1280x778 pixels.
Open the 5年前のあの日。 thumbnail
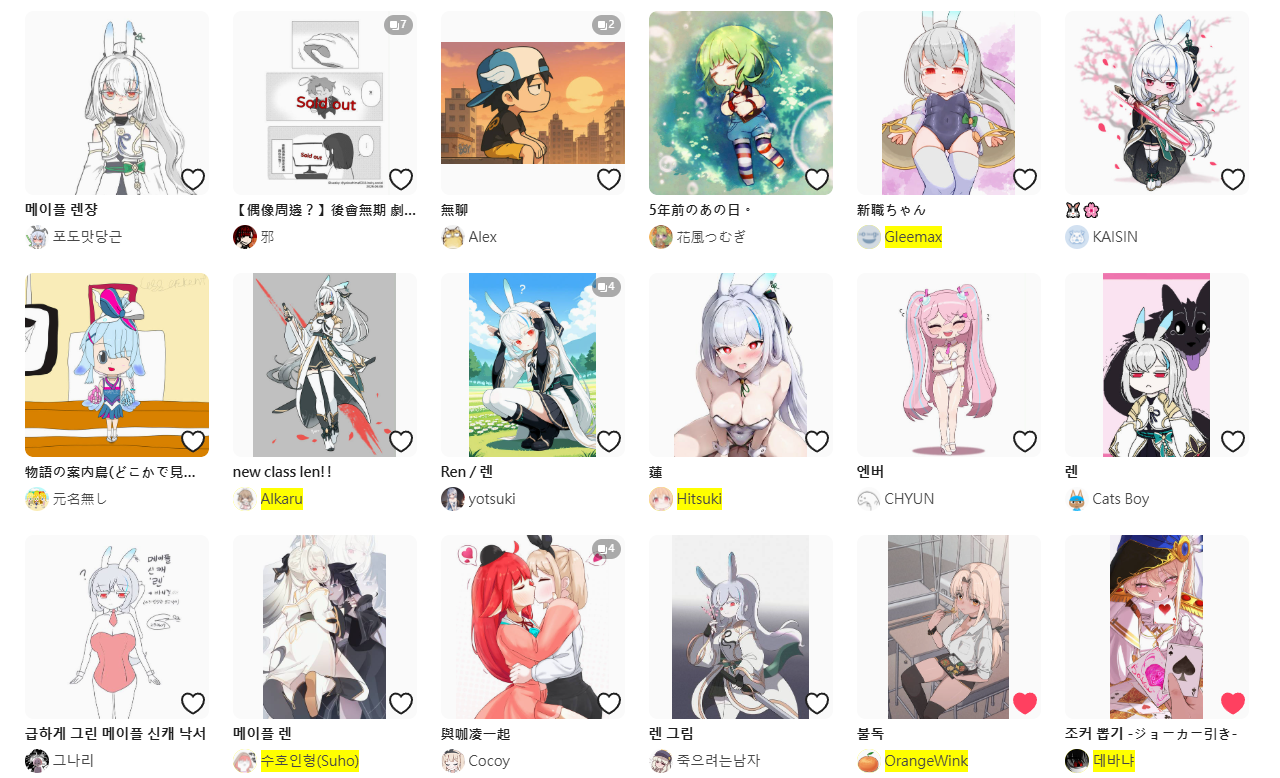click(x=741, y=103)
